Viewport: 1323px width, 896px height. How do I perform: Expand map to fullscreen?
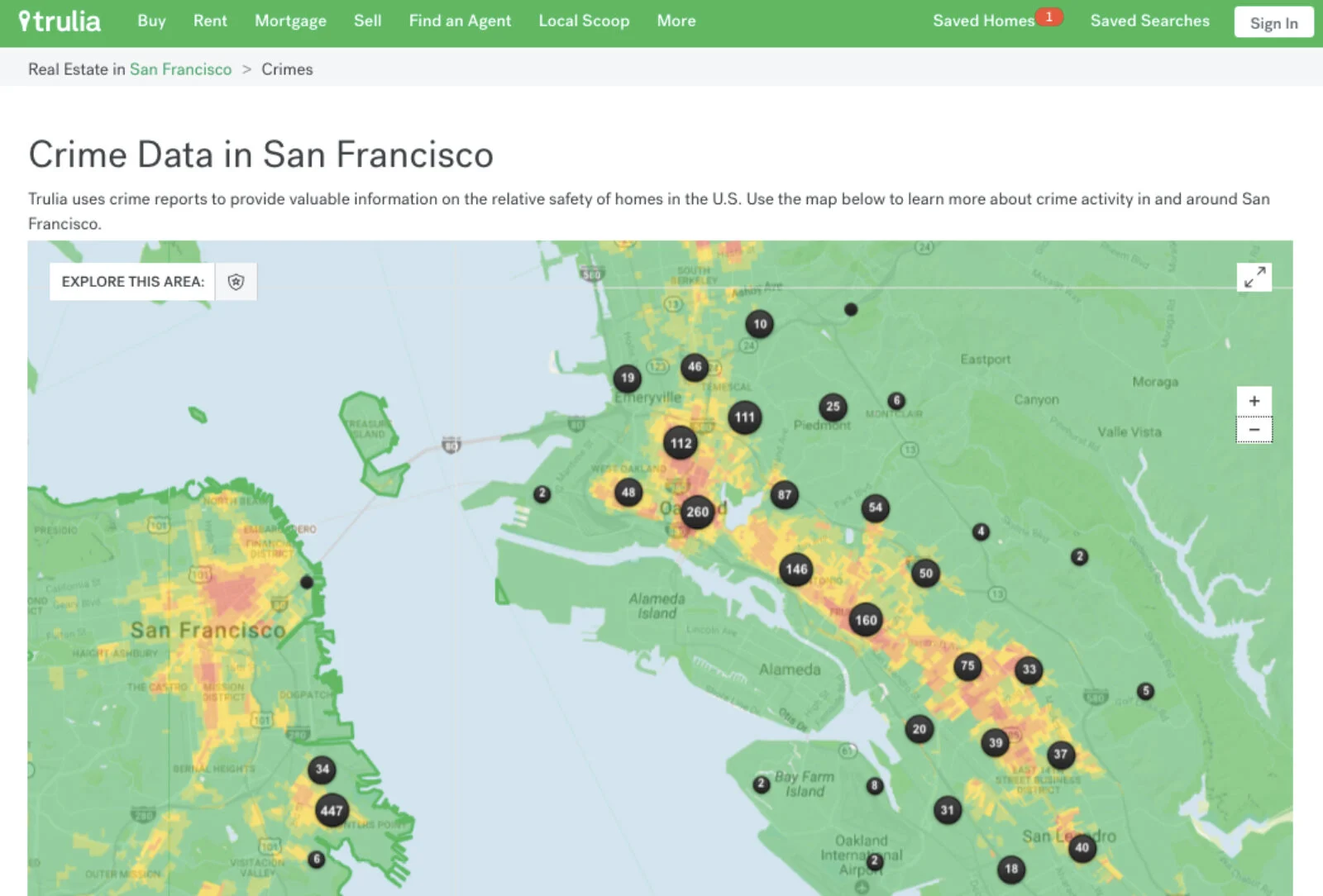tap(1254, 277)
